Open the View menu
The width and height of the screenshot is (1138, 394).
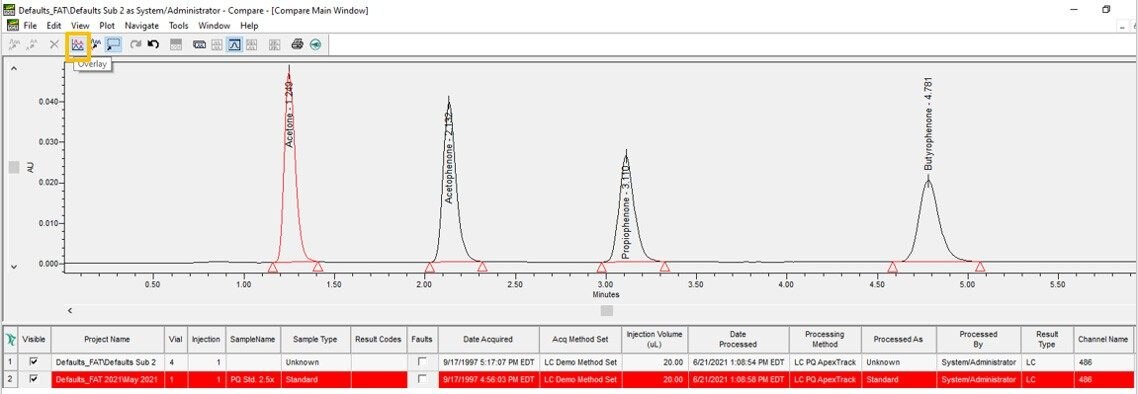tap(80, 25)
